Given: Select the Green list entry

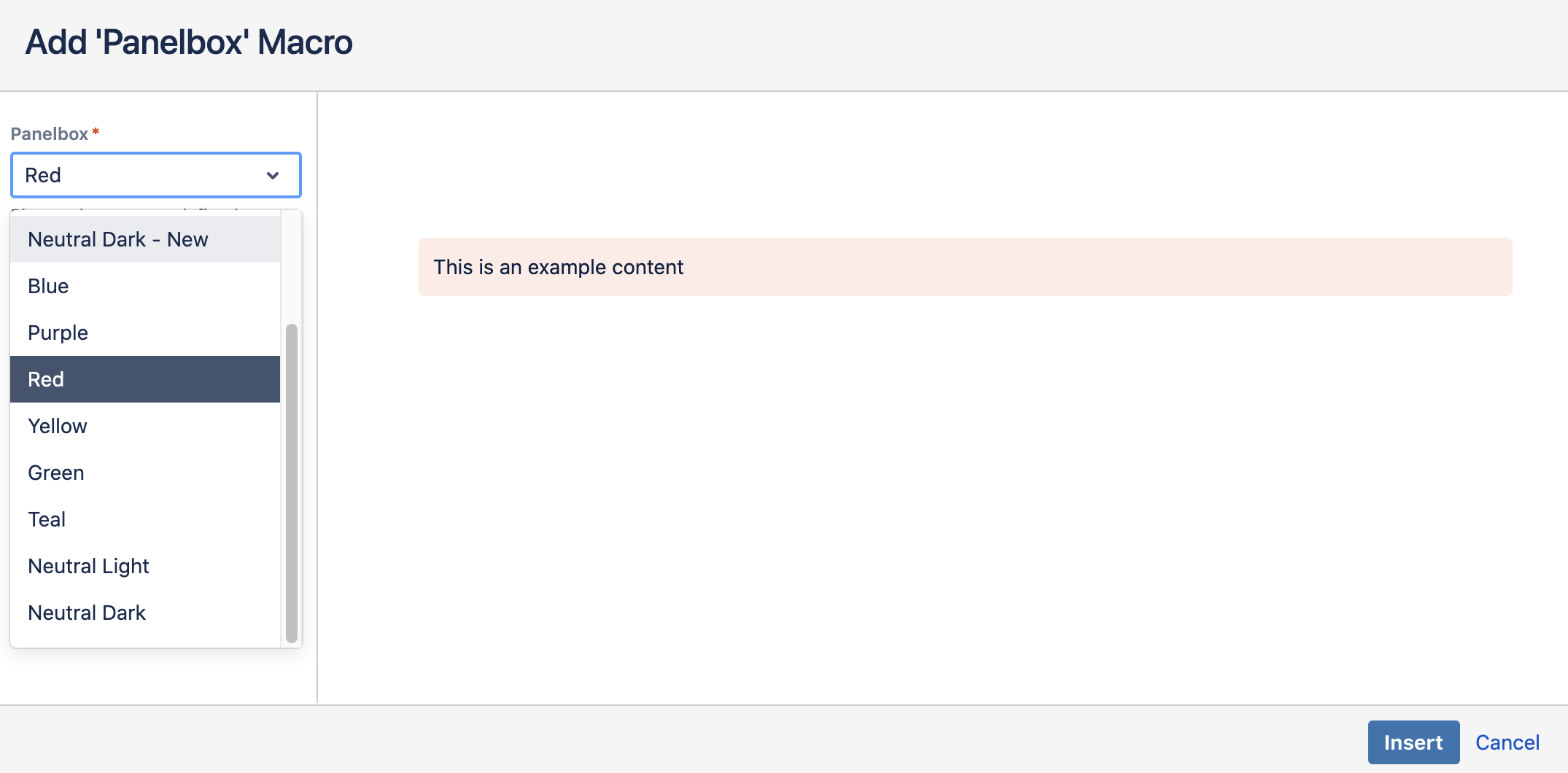Looking at the screenshot, I should [55, 472].
